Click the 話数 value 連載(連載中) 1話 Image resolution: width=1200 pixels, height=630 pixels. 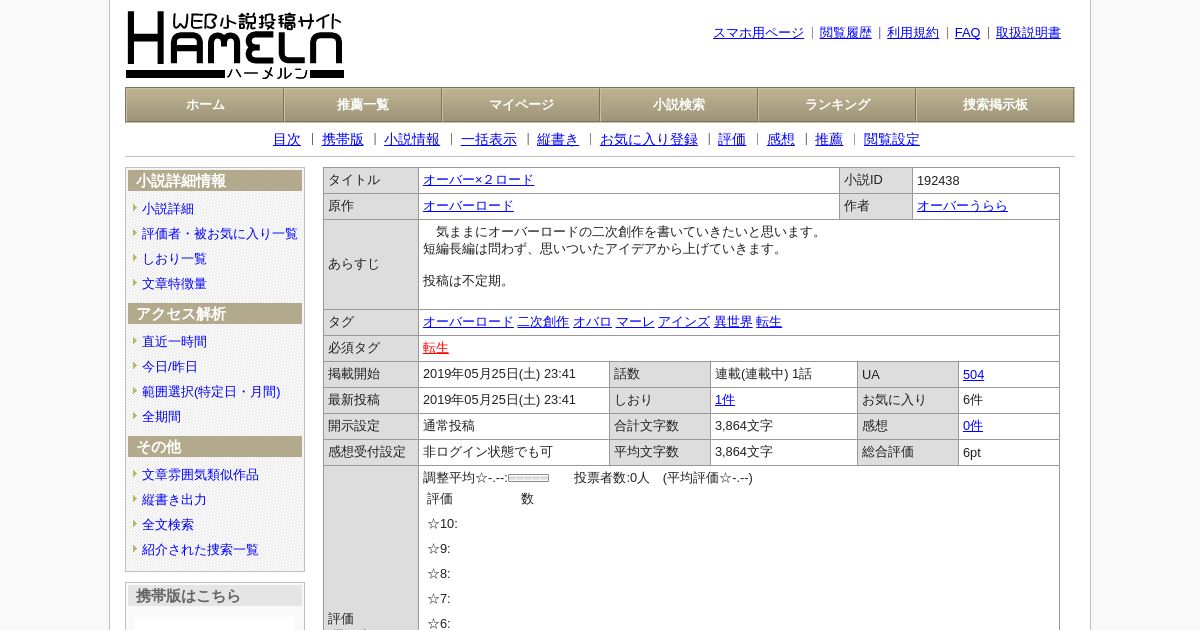coord(763,374)
